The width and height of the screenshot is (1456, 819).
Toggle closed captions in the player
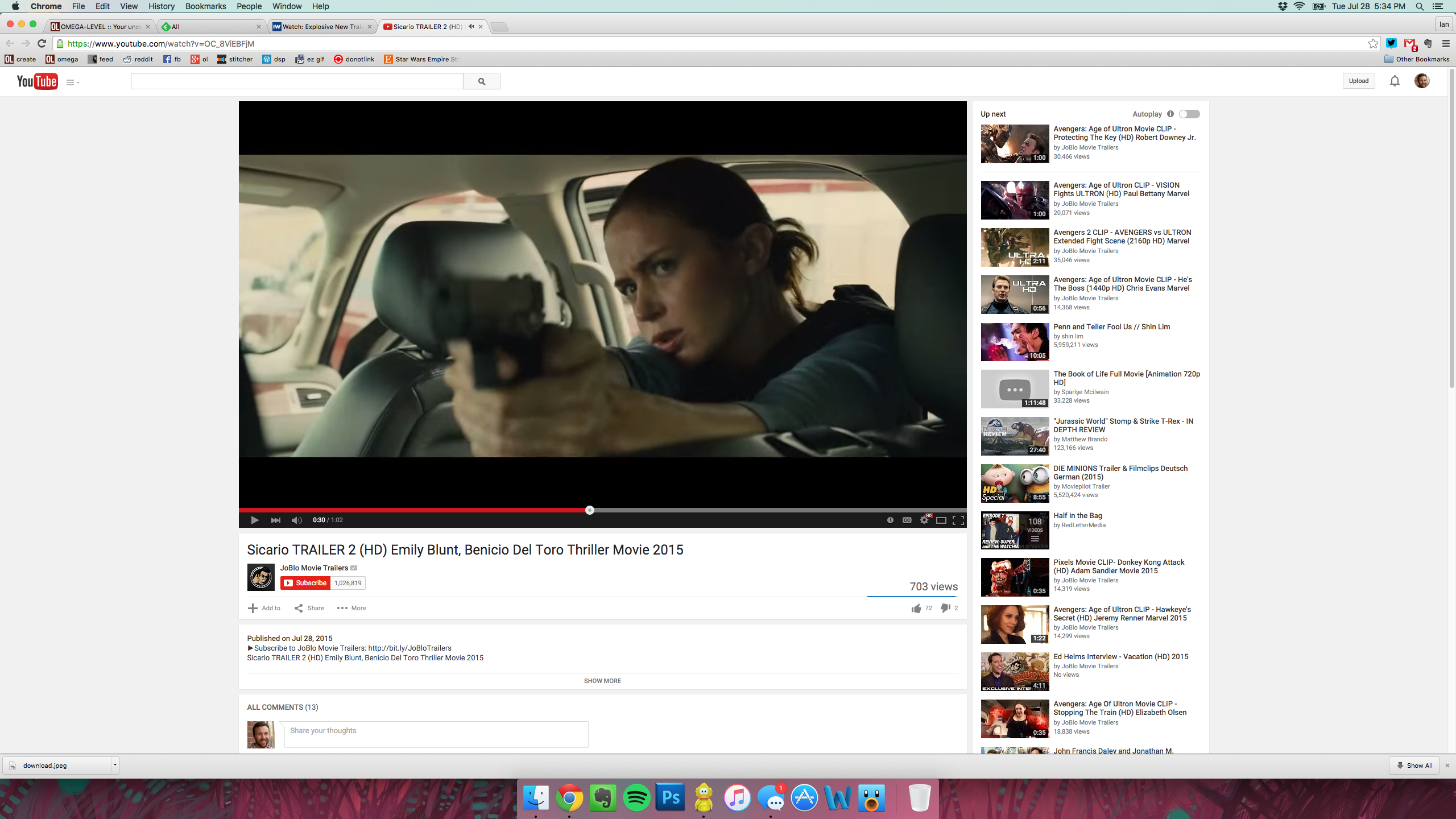coord(907,520)
